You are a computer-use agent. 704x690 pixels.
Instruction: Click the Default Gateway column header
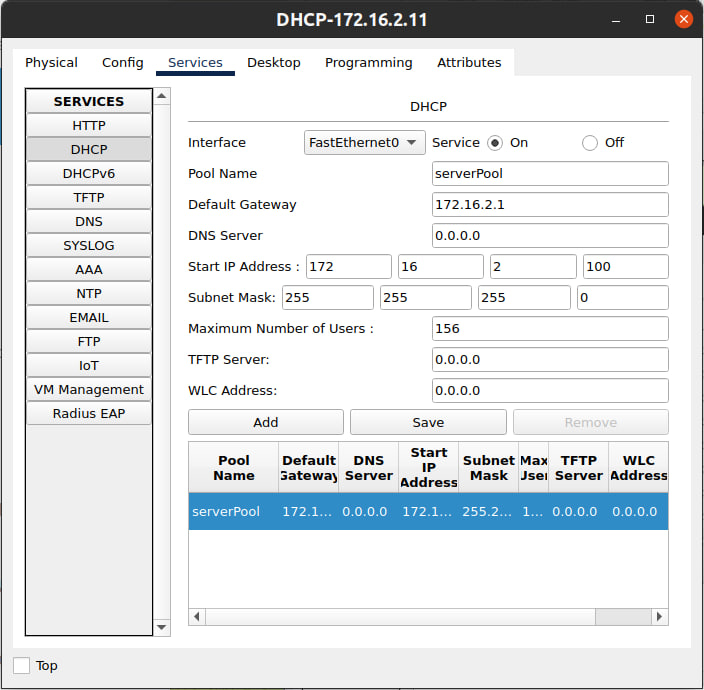(x=308, y=467)
